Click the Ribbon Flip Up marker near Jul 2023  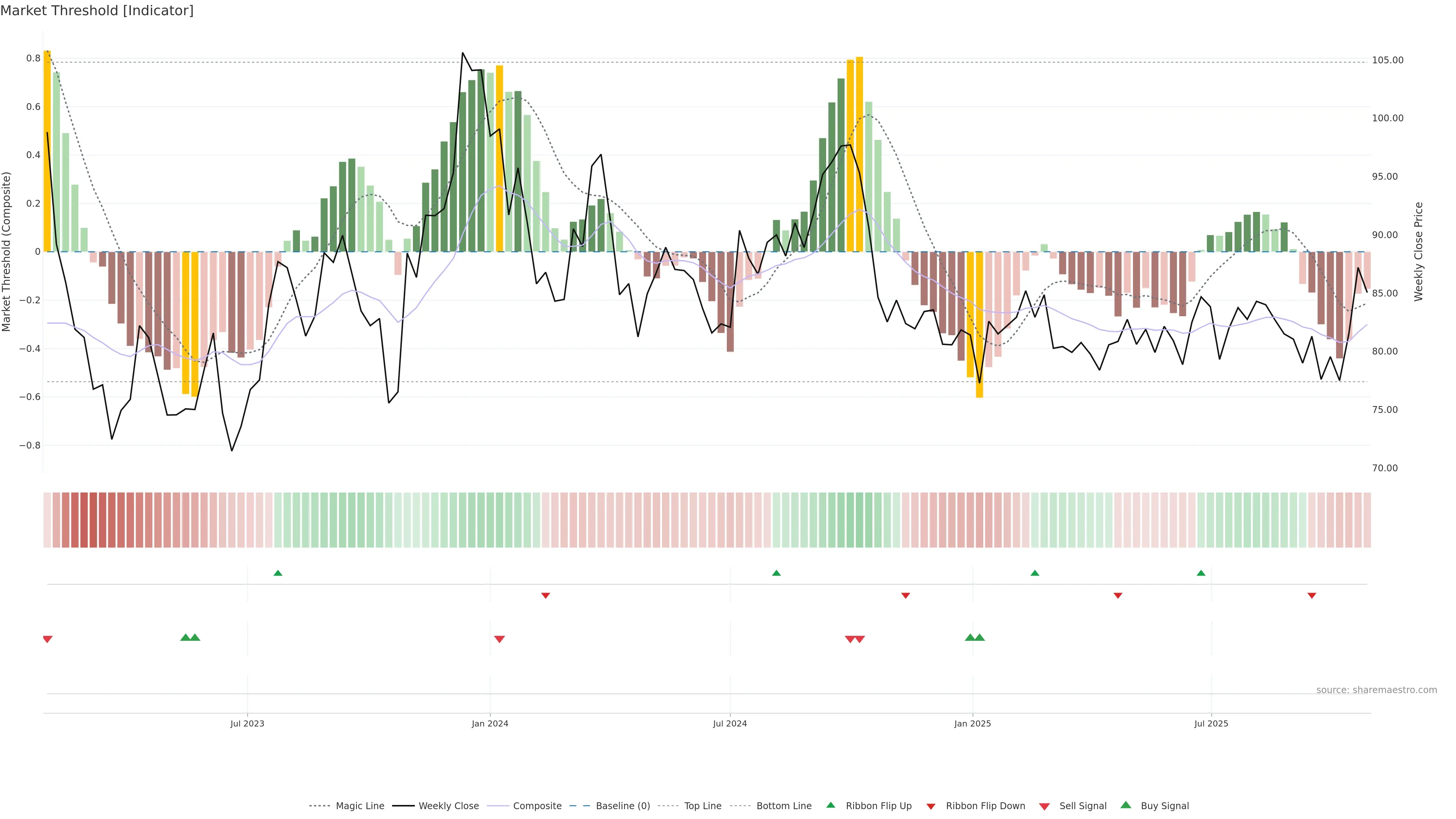pos(278,573)
